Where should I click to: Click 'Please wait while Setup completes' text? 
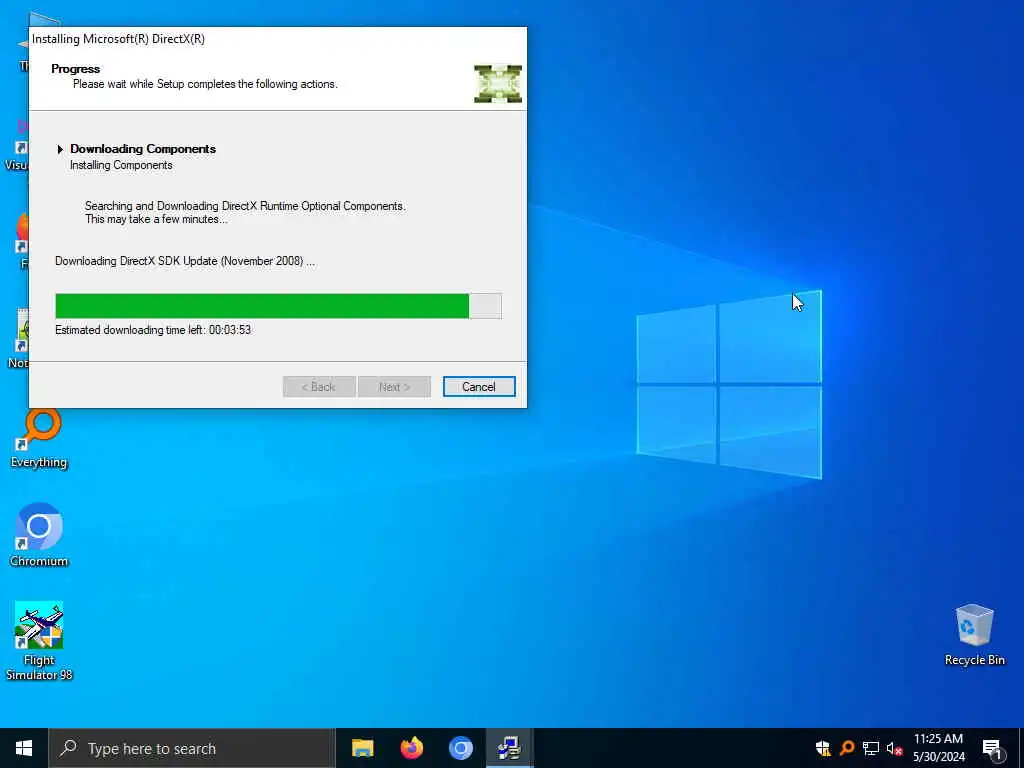(205, 84)
